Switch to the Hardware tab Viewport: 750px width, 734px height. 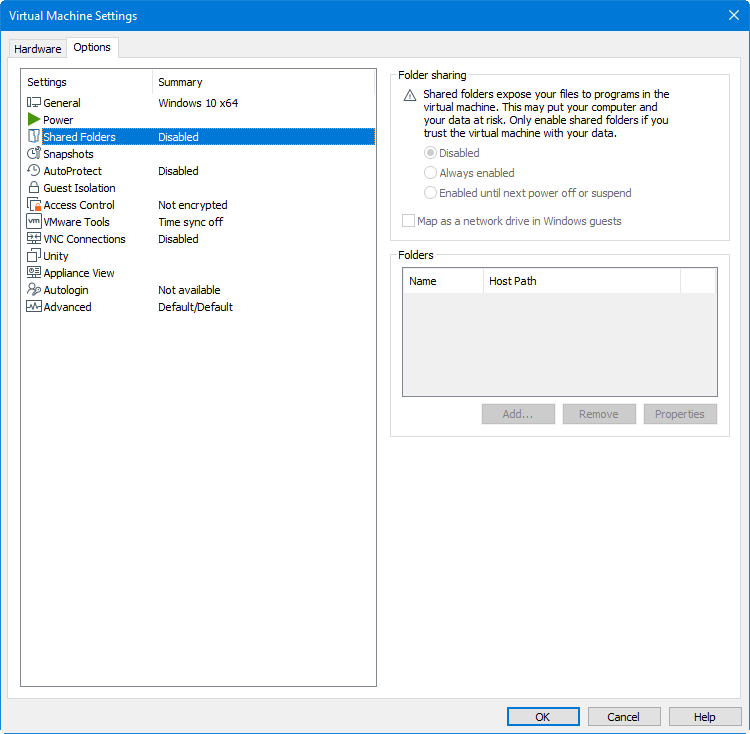pyautogui.click(x=38, y=48)
